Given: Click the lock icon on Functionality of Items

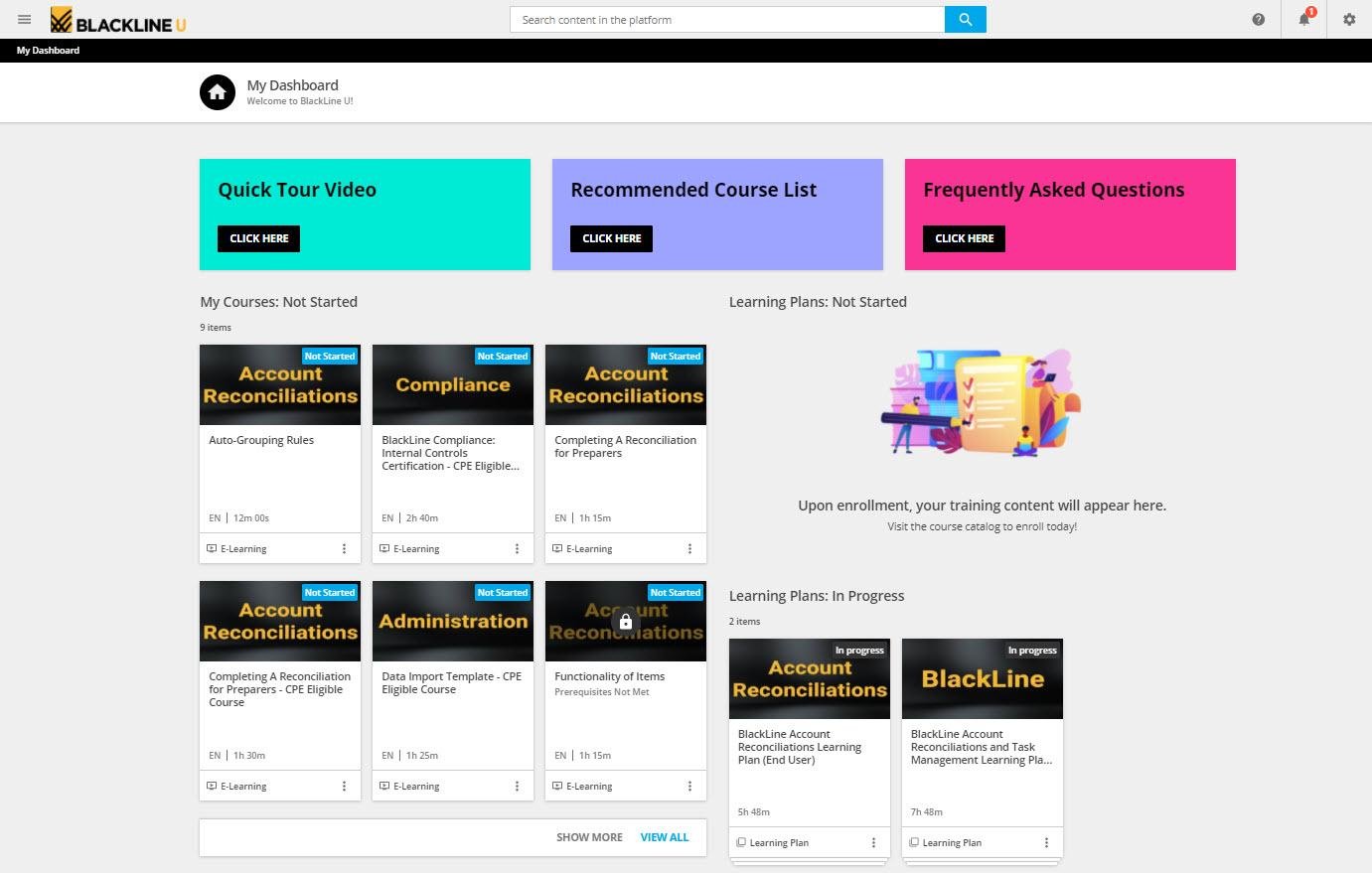Looking at the screenshot, I should [626, 622].
